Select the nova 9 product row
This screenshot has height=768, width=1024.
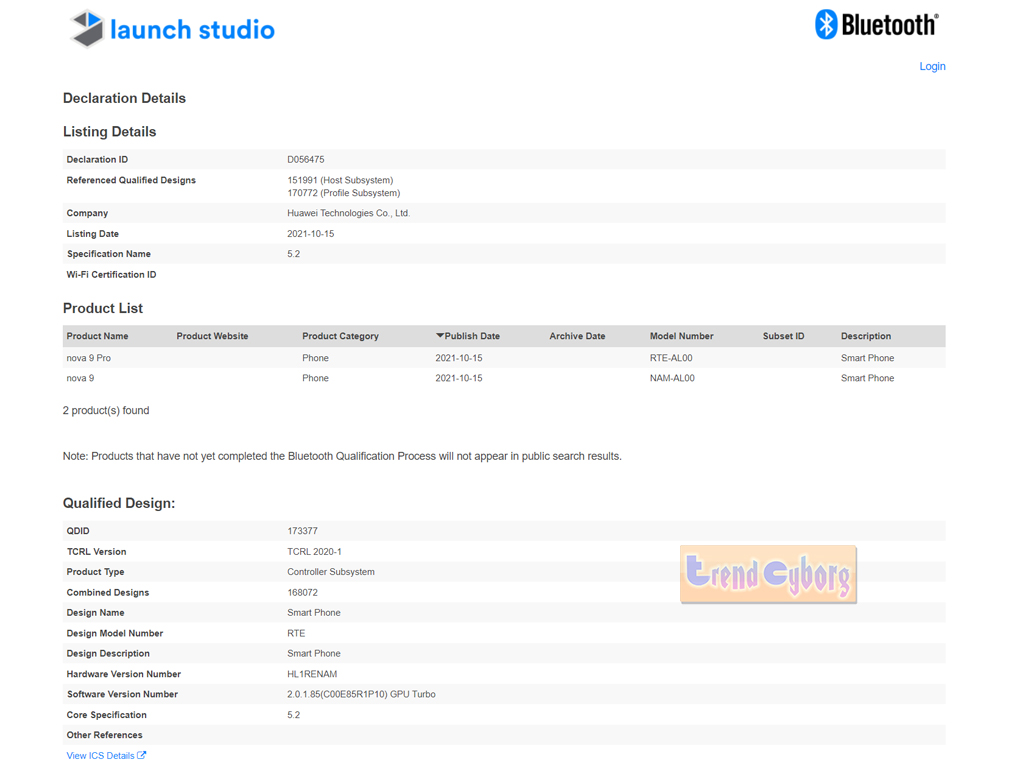(x=81, y=378)
